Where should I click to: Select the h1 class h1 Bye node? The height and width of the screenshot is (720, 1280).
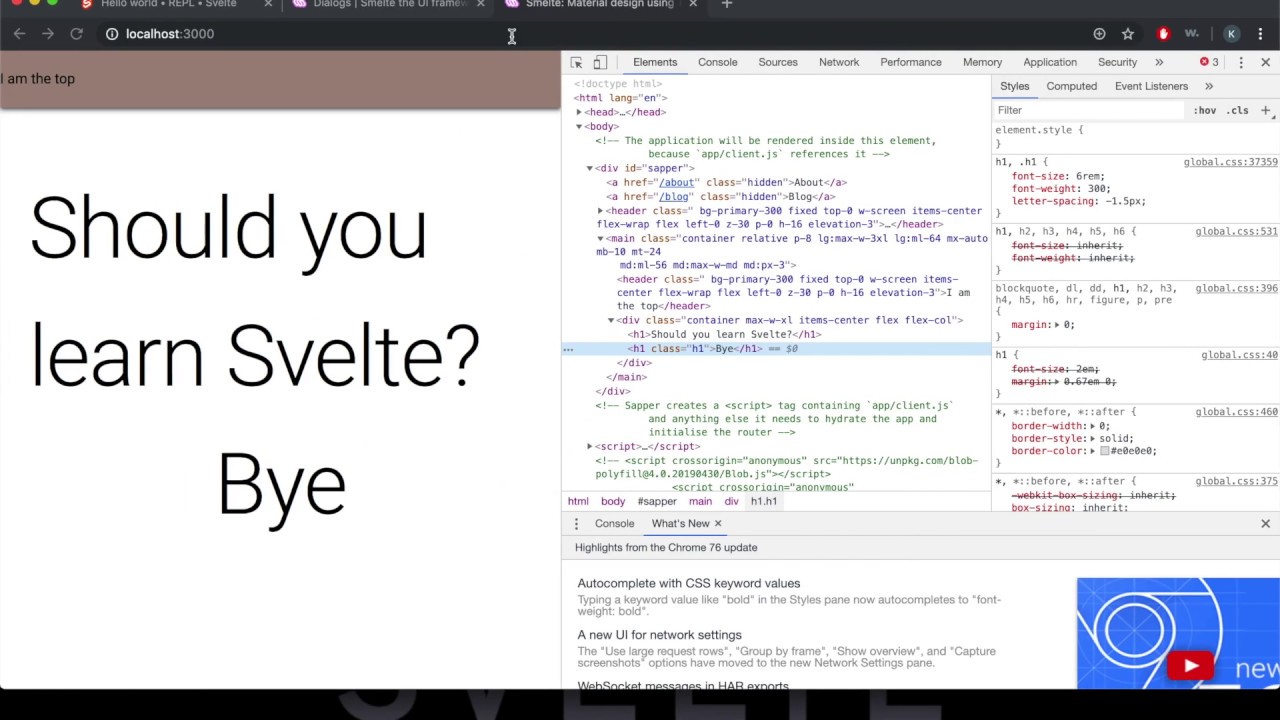775,348
